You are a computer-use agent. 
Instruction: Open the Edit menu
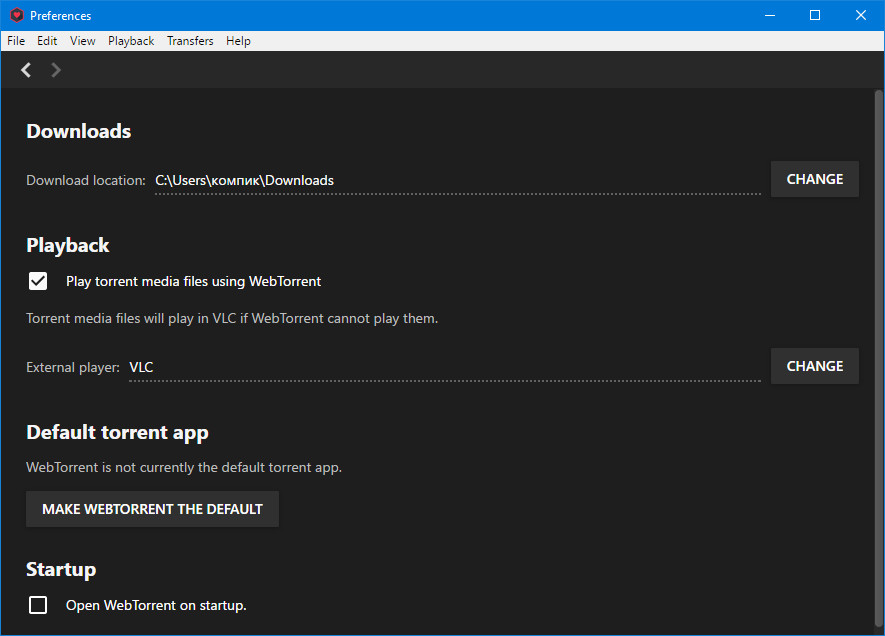[47, 41]
